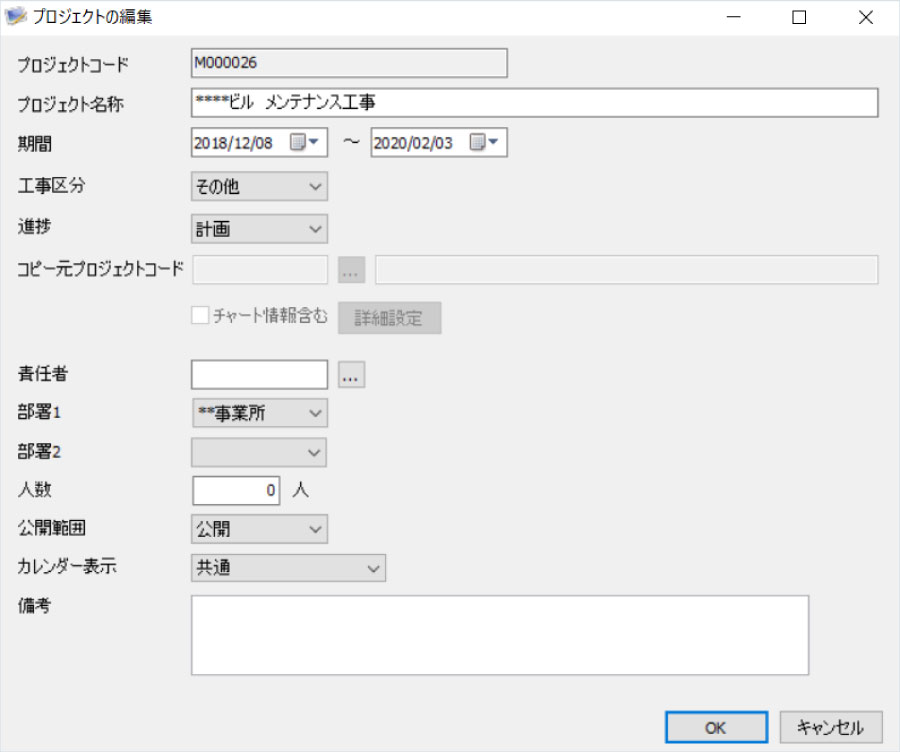Image resolution: width=900 pixels, height=752 pixels.
Task: Maximize the dialog window
Action: tap(799, 17)
